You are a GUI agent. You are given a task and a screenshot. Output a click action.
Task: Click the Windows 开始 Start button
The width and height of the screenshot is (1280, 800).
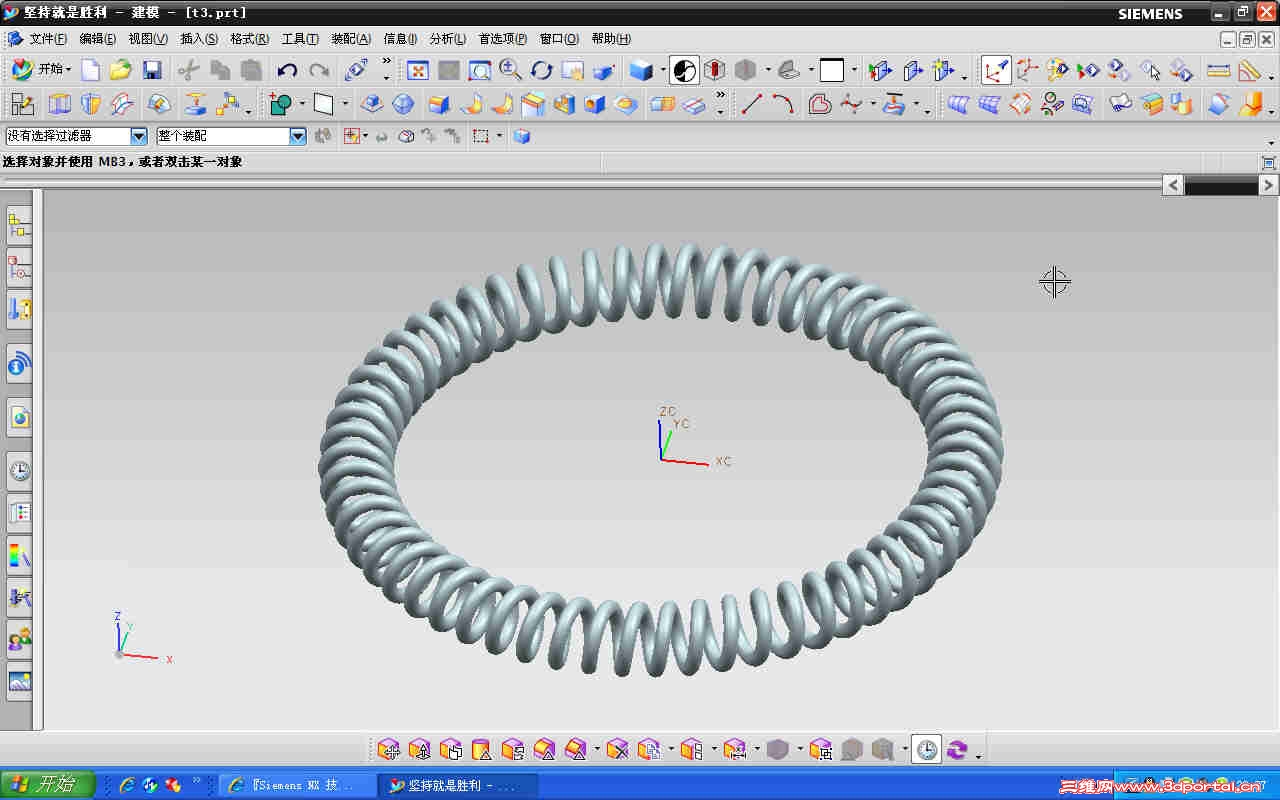tap(47, 785)
